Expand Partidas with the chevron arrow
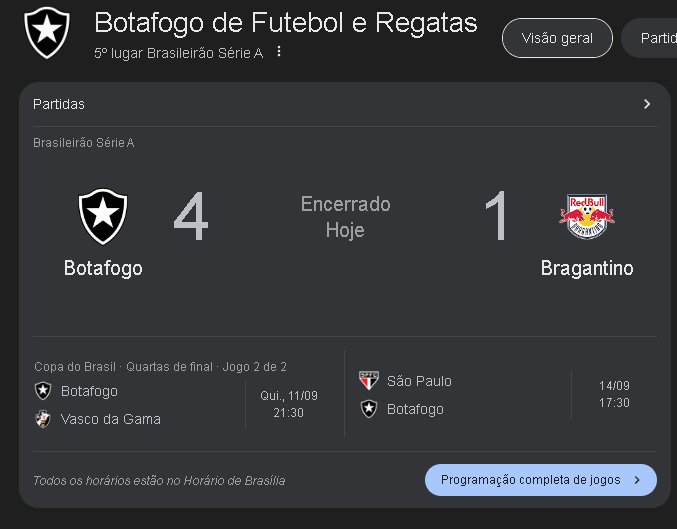 point(647,104)
